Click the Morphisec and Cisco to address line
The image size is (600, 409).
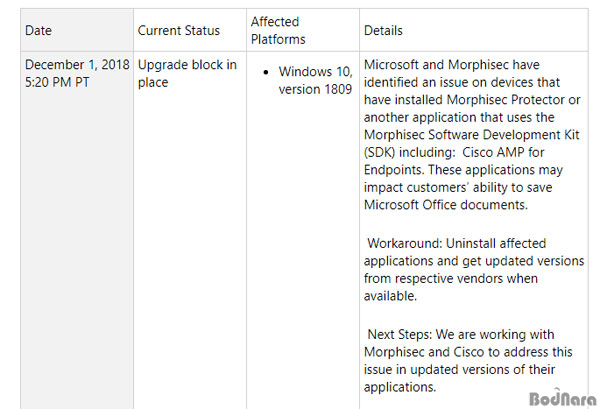[468, 352]
